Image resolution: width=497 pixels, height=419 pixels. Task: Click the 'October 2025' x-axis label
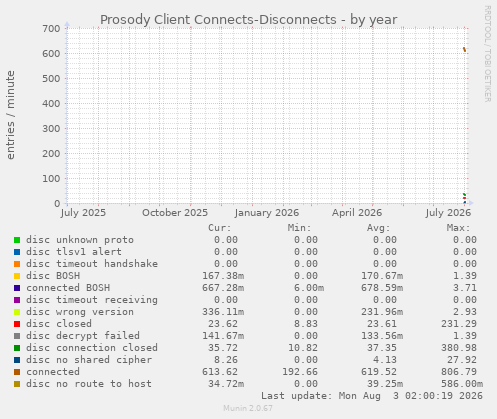click(x=175, y=213)
